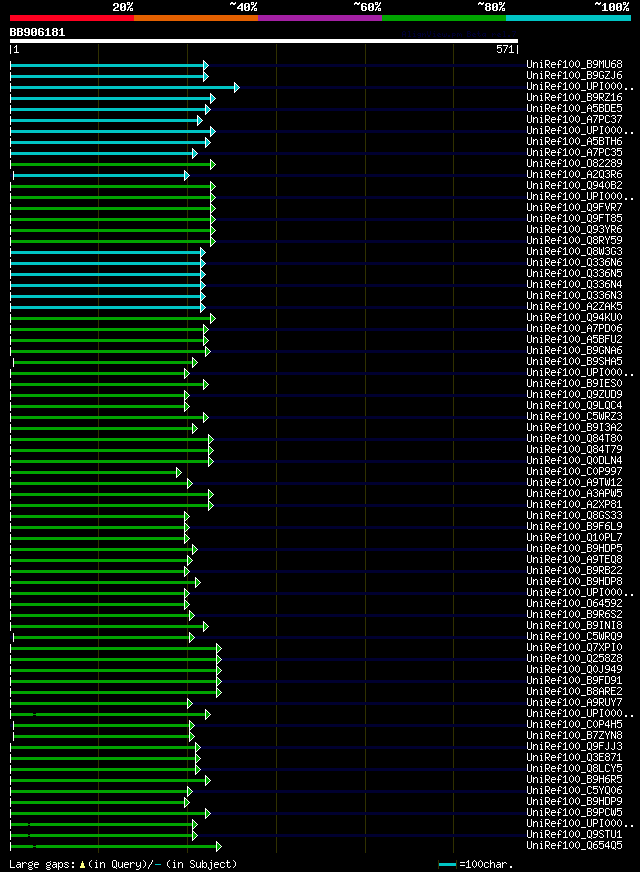The width and height of the screenshot is (640, 872).
Task: Click the cyan alignment bar for UniRef100_B9MU68
Action: pos(110,65)
